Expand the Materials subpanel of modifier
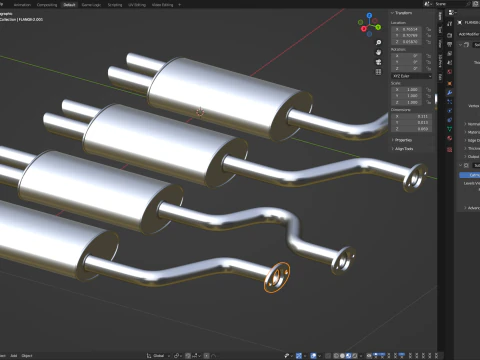480x360 pixels. tap(472, 132)
